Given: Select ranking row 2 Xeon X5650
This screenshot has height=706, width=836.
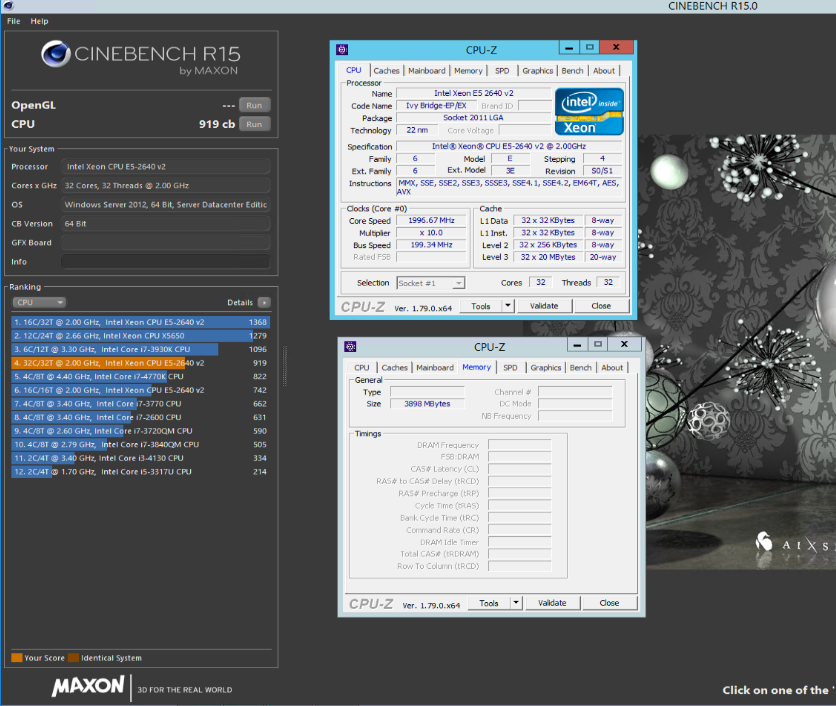Looking at the screenshot, I should (x=140, y=335).
